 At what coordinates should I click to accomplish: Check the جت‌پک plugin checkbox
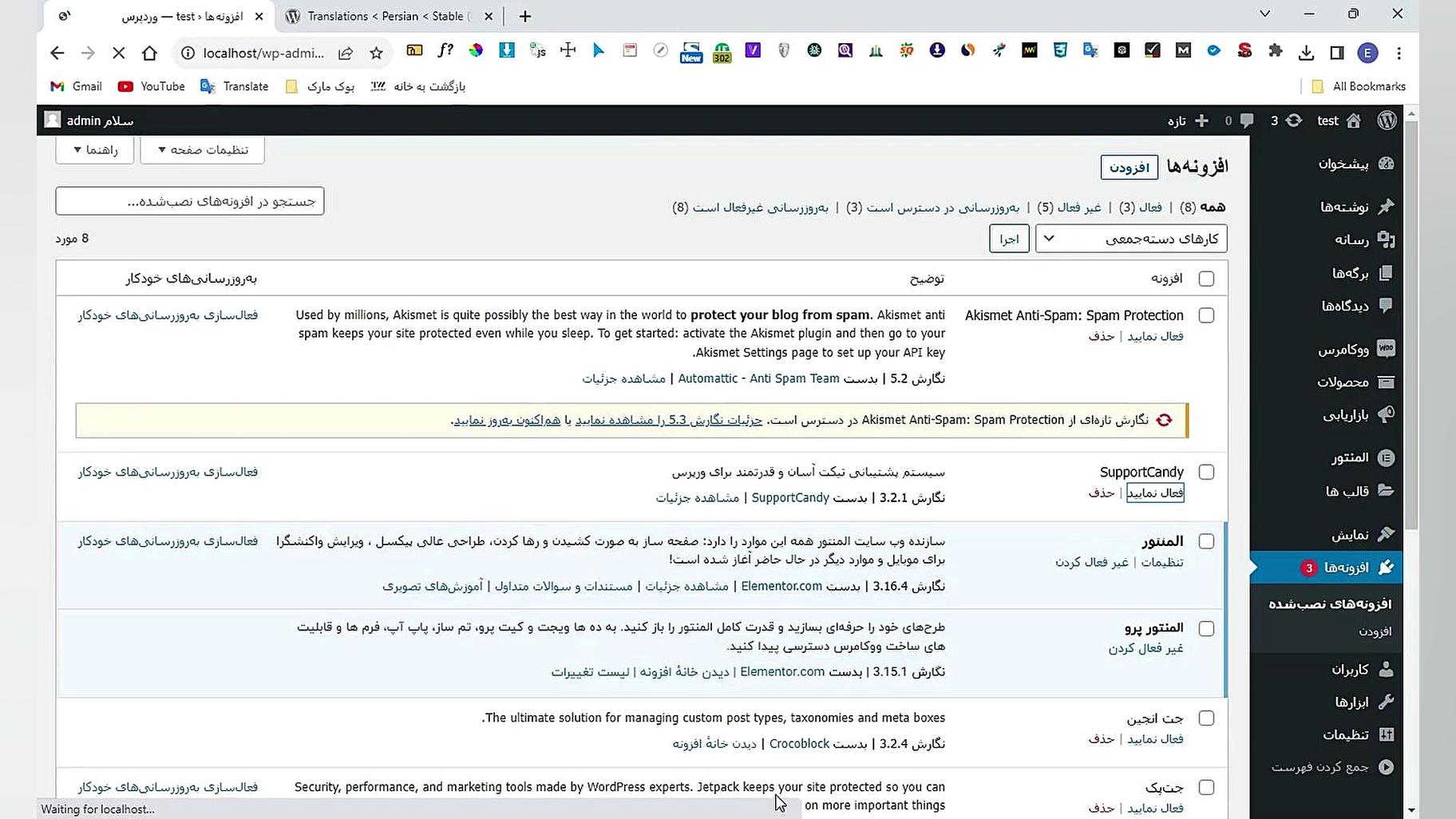[x=1206, y=787]
